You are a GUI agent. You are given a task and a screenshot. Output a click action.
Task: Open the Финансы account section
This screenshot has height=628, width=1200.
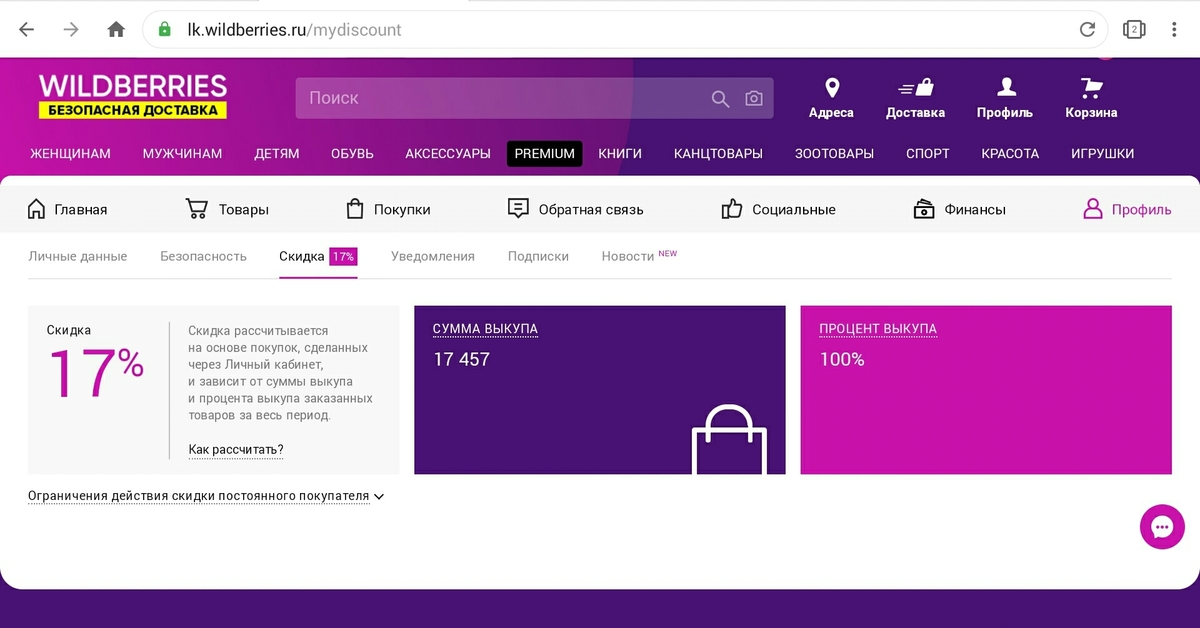pos(960,209)
